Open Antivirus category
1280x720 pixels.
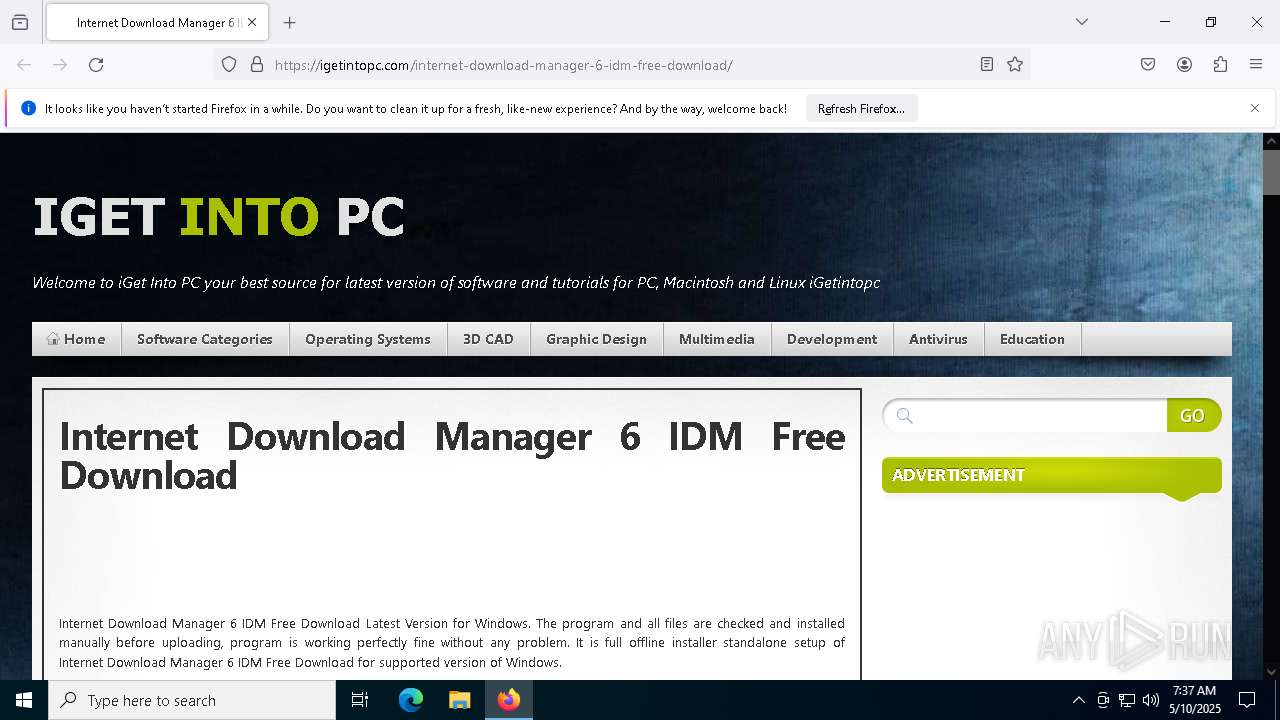click(x=938, y=339)
